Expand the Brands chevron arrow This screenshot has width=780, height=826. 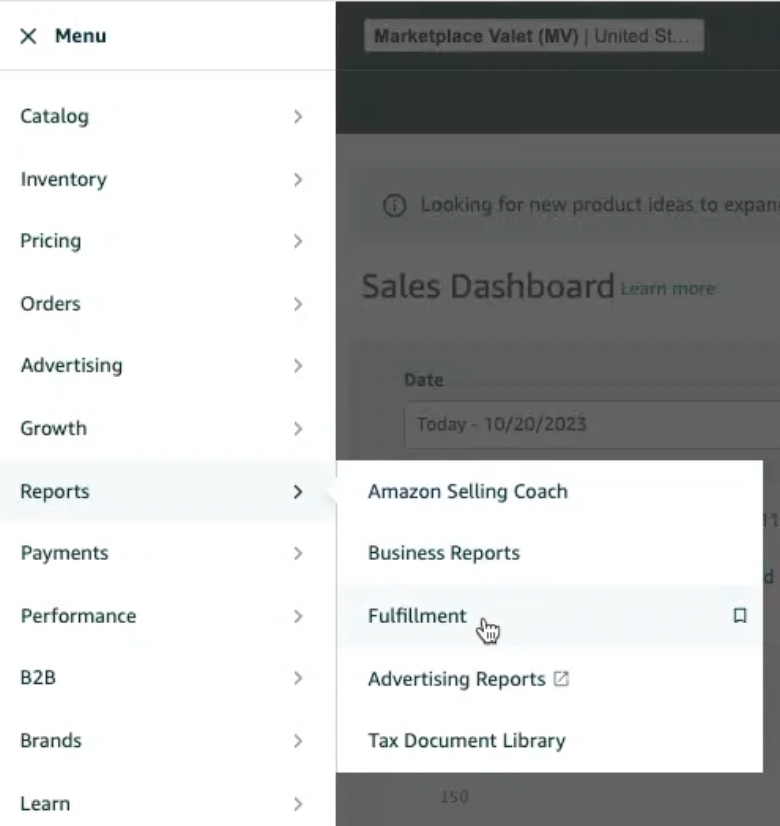(x=297, y=741)
